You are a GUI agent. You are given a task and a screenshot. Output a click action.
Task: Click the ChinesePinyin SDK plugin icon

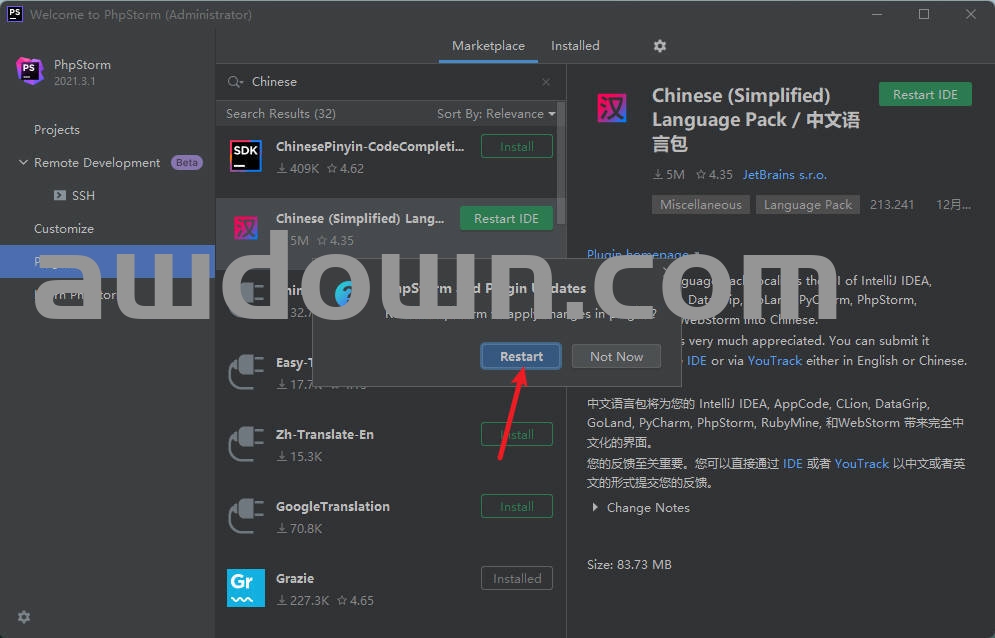pos(246,155)
